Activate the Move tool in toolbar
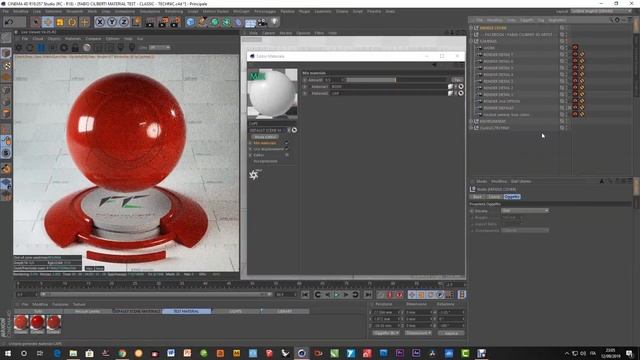 48,22
